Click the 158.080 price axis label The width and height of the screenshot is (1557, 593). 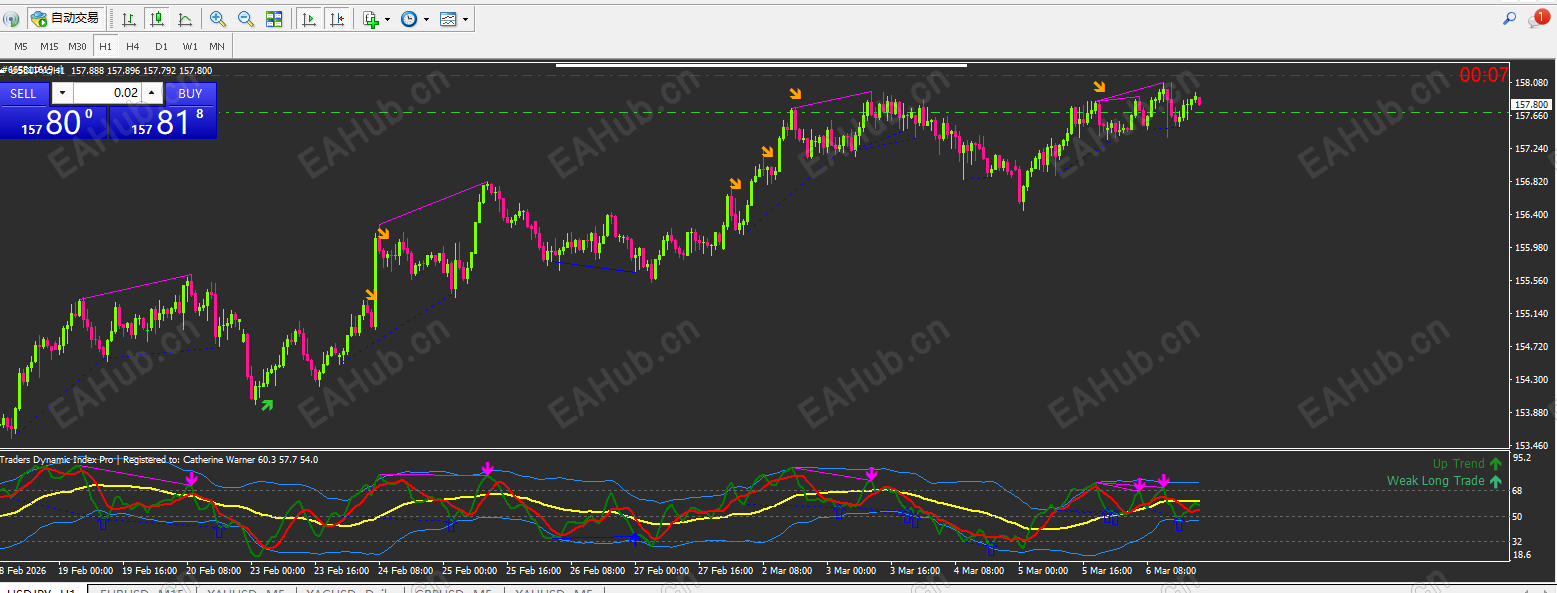(1532, 82)
